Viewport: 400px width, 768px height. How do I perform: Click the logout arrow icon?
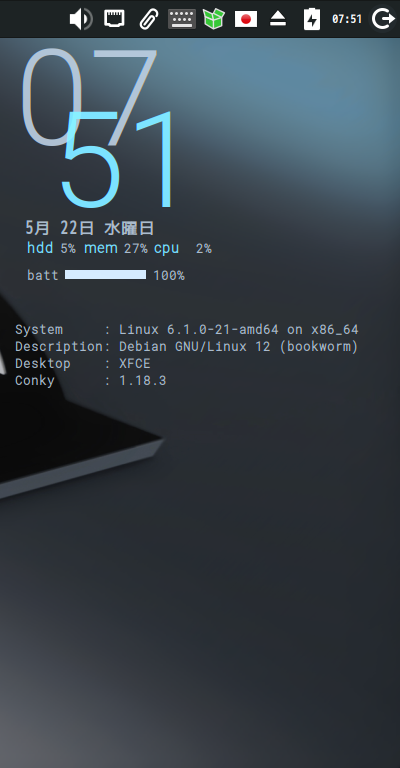point(383,20)
